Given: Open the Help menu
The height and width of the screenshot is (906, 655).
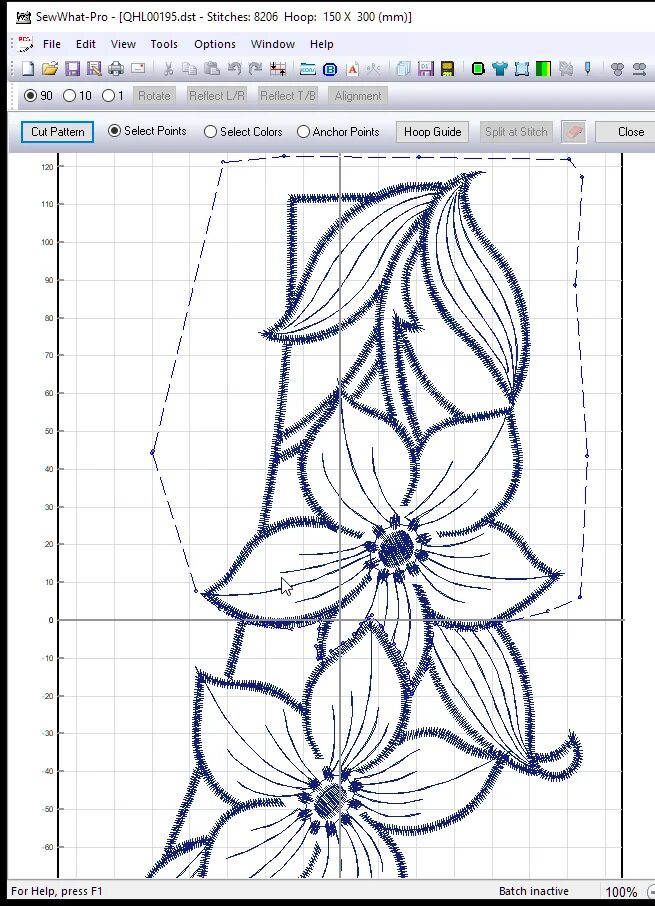Looking at the screenshot, I should (322, 44).
